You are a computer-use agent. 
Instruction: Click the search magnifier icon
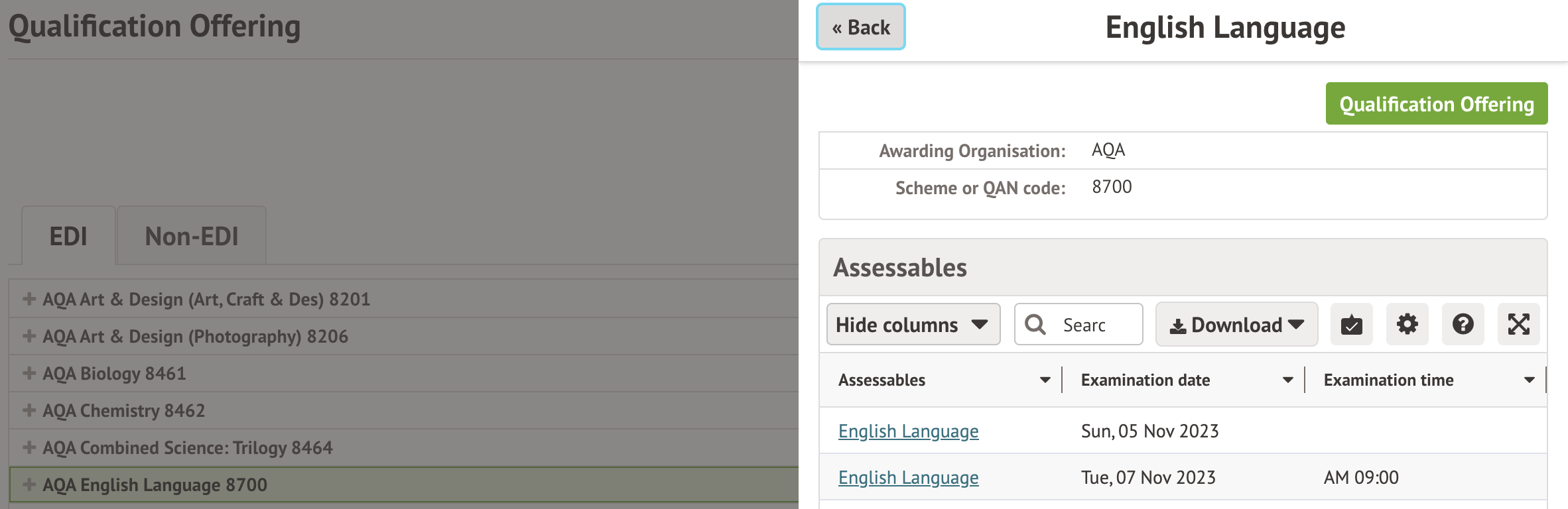tap(1035, 325)
